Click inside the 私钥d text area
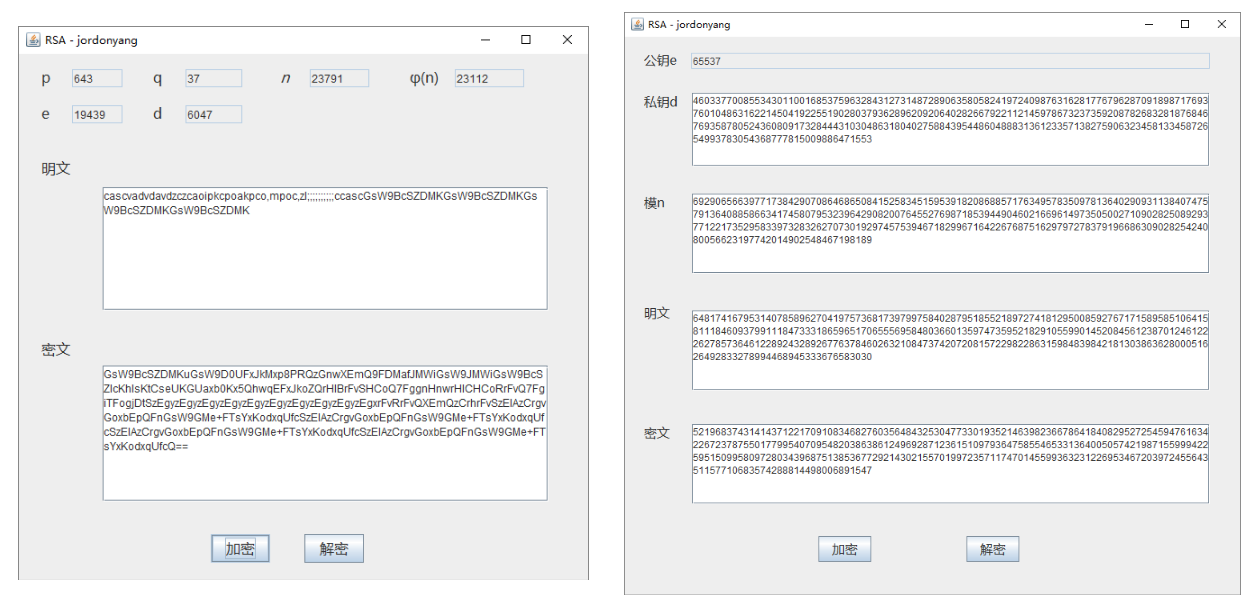The height and width of the screenshot is (607, 1253). point(950,129)
